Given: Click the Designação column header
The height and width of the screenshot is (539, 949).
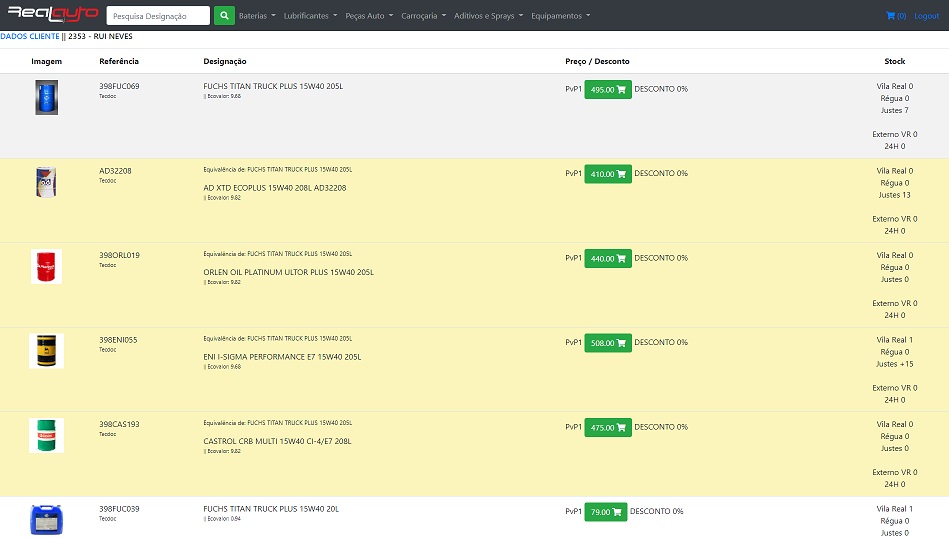Looking at the screenshot, I should click(225, 61).
